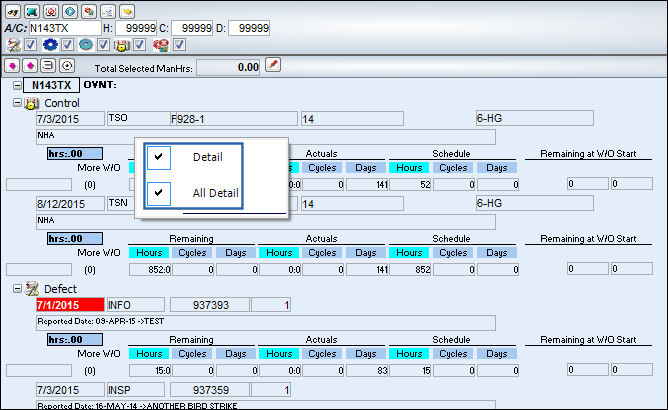Click the calendar control filter icon
This screenshot has height=410, width=668.
122,45
